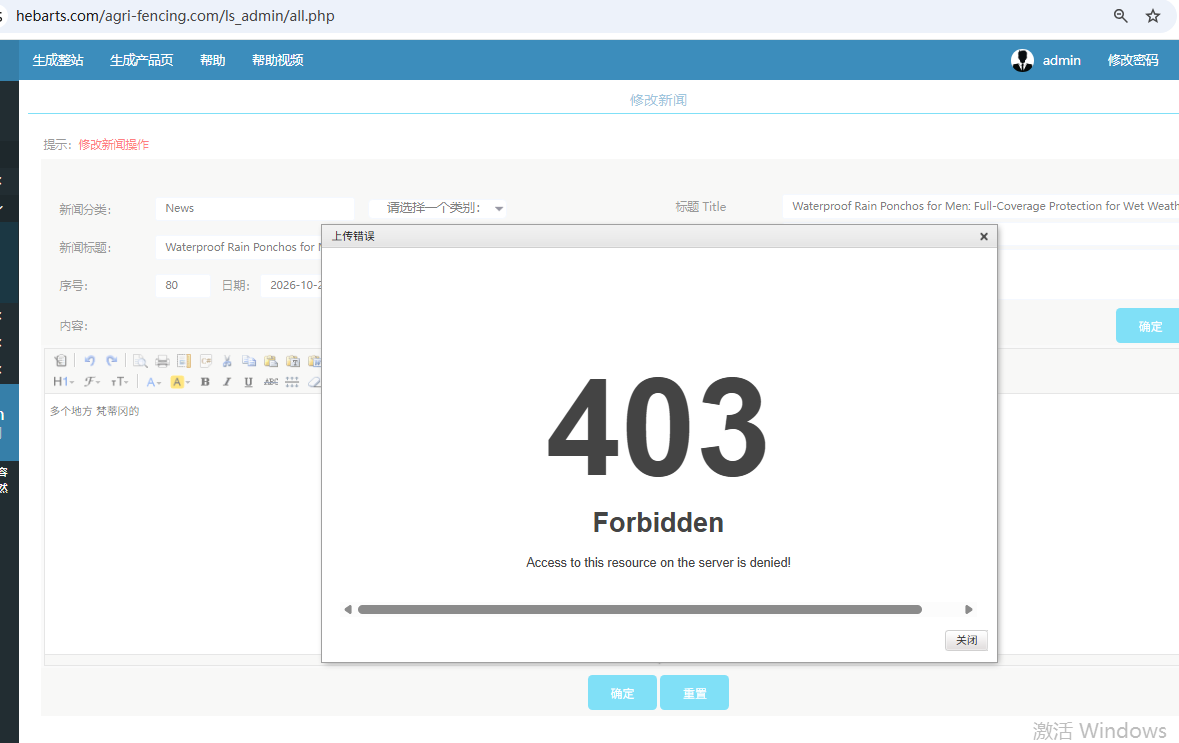Open the line height tool
1179x743 pixels.
tap(292, 382)
